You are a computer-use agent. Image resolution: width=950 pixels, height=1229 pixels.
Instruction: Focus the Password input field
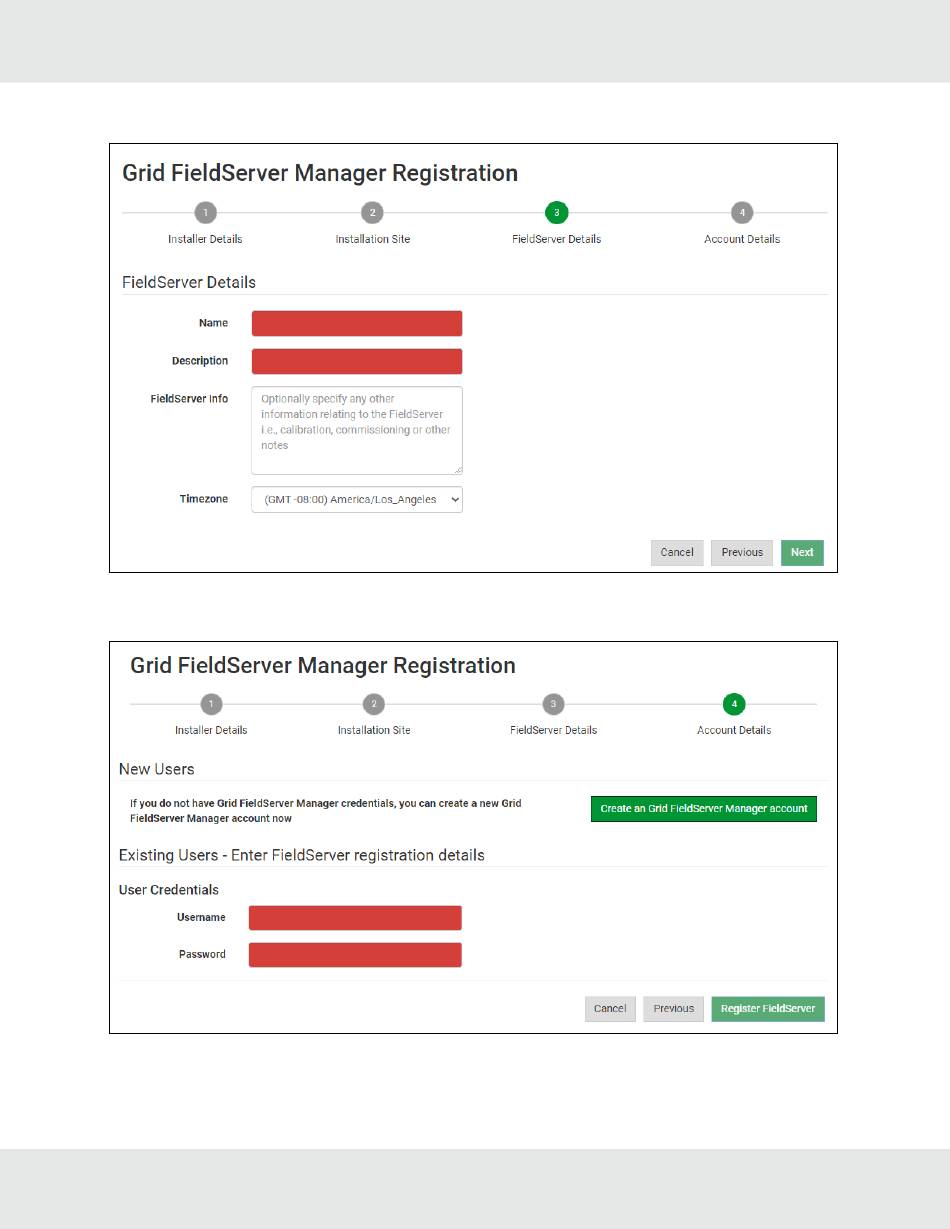[355, 955]
